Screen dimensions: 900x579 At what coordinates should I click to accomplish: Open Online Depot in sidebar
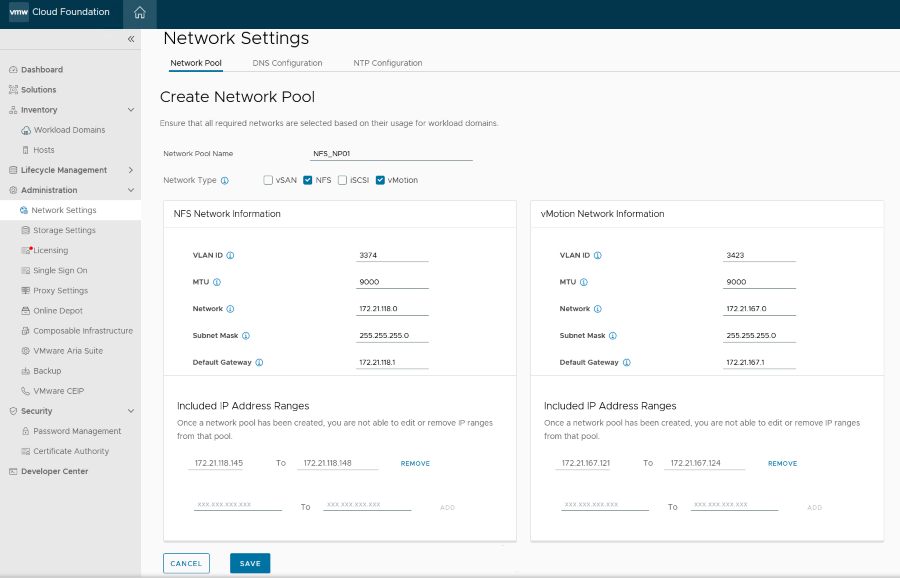point(58,311)
